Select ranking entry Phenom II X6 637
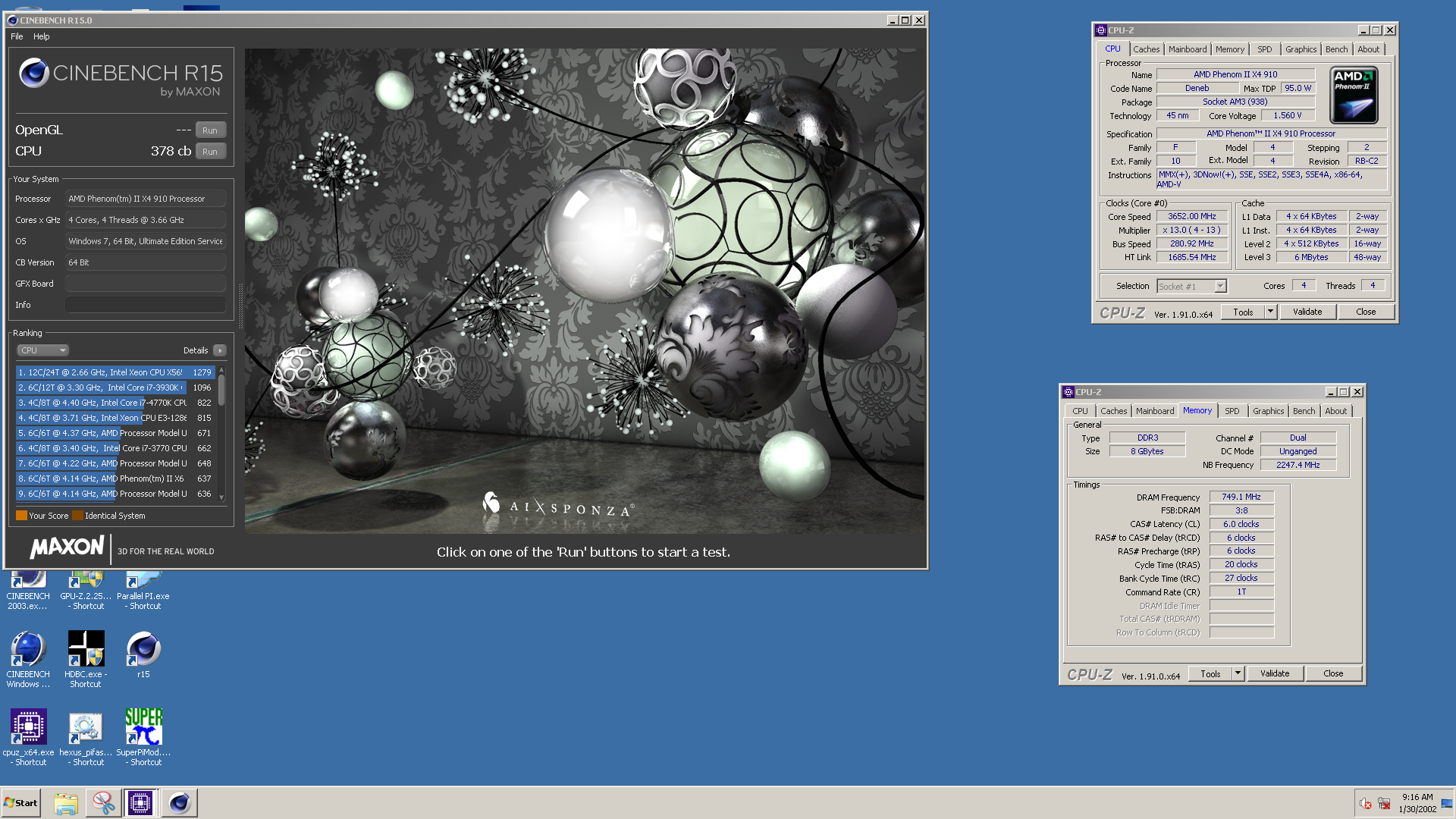Screen dimensions: 1456x819 116,479
